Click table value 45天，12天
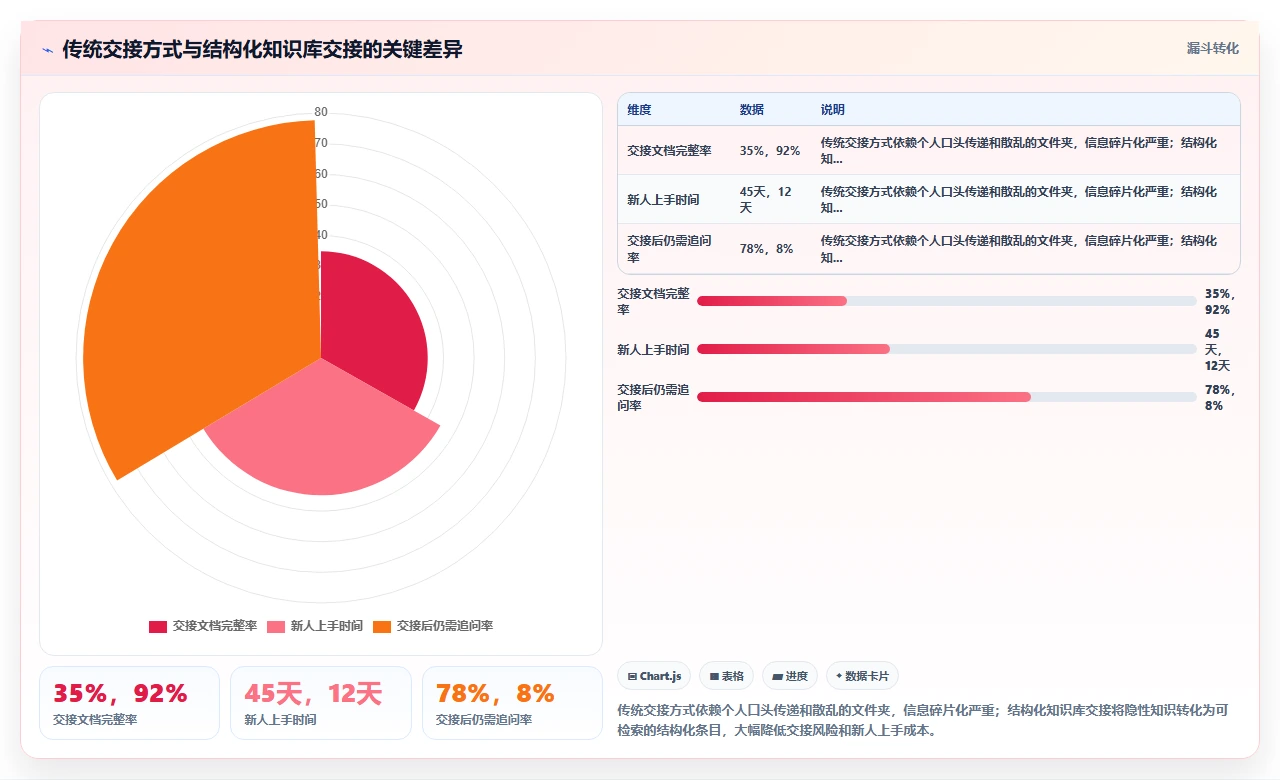The width and height of the screenshot is (1280, 780). (x=766, y=200)
